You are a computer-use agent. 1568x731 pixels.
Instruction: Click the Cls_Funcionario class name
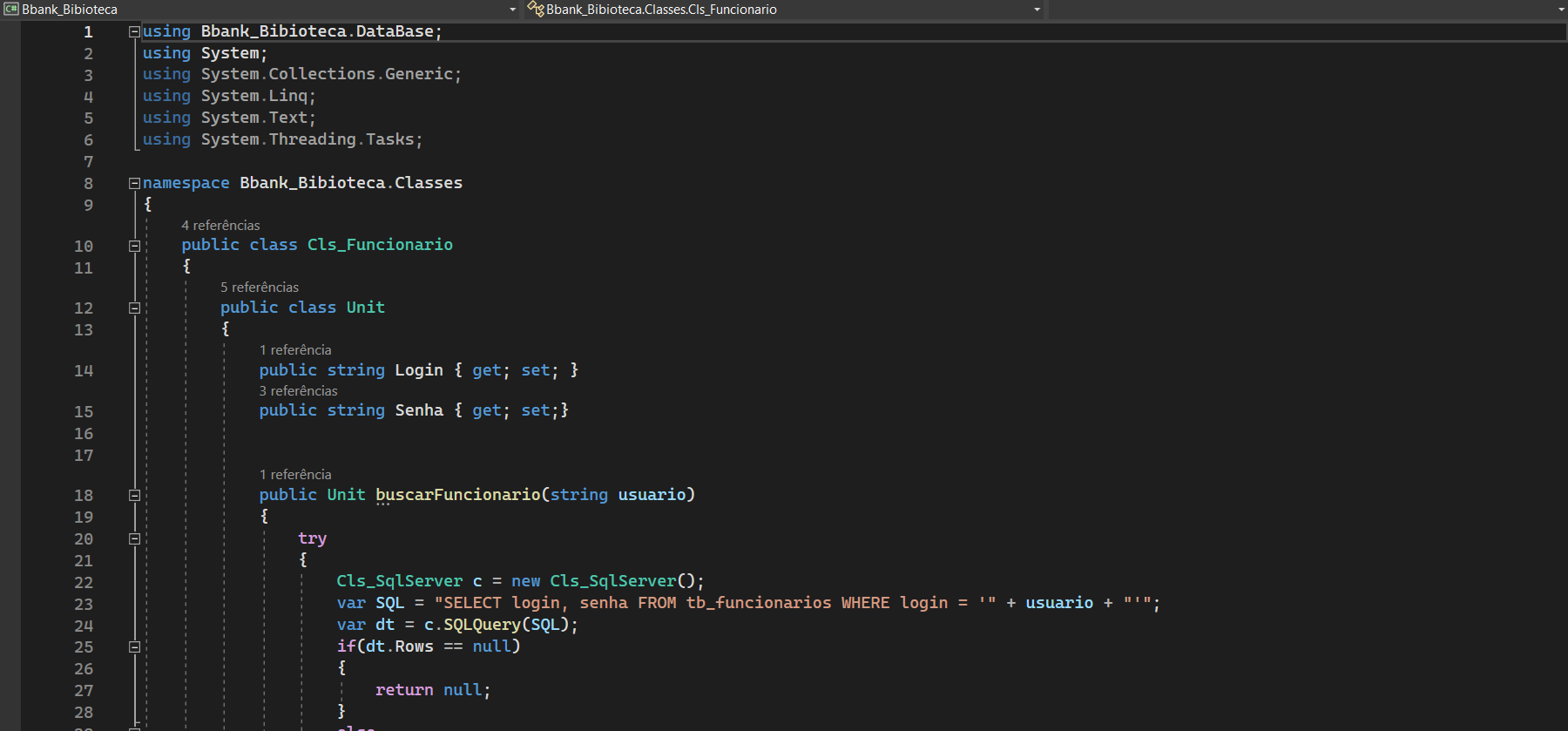[380, 245]
